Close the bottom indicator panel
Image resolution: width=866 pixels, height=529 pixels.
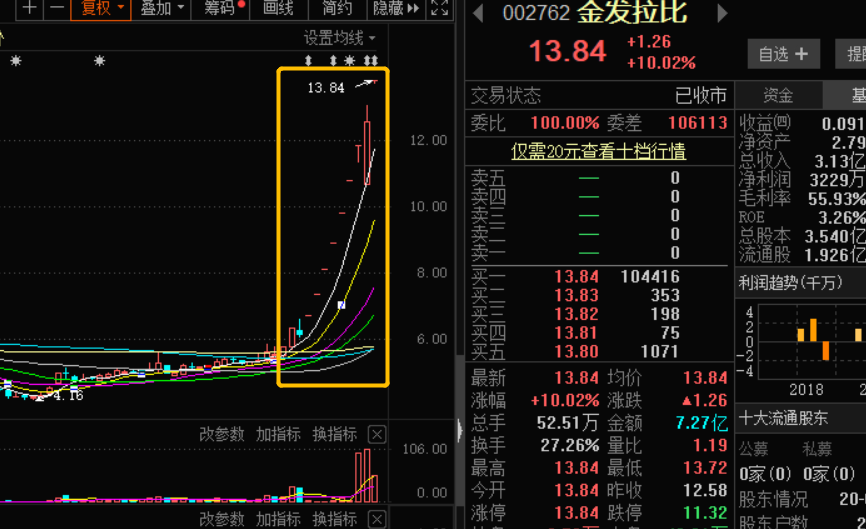coord(377,519)
